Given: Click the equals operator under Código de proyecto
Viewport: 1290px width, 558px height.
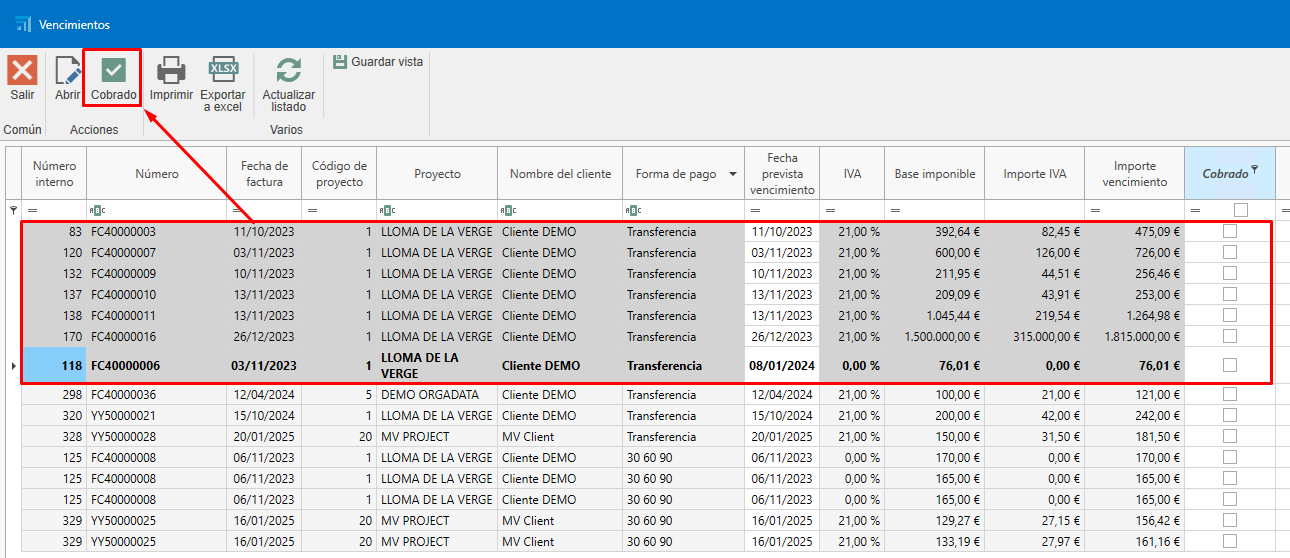Looking at the screenshot, I should click(x=313, y=210).
